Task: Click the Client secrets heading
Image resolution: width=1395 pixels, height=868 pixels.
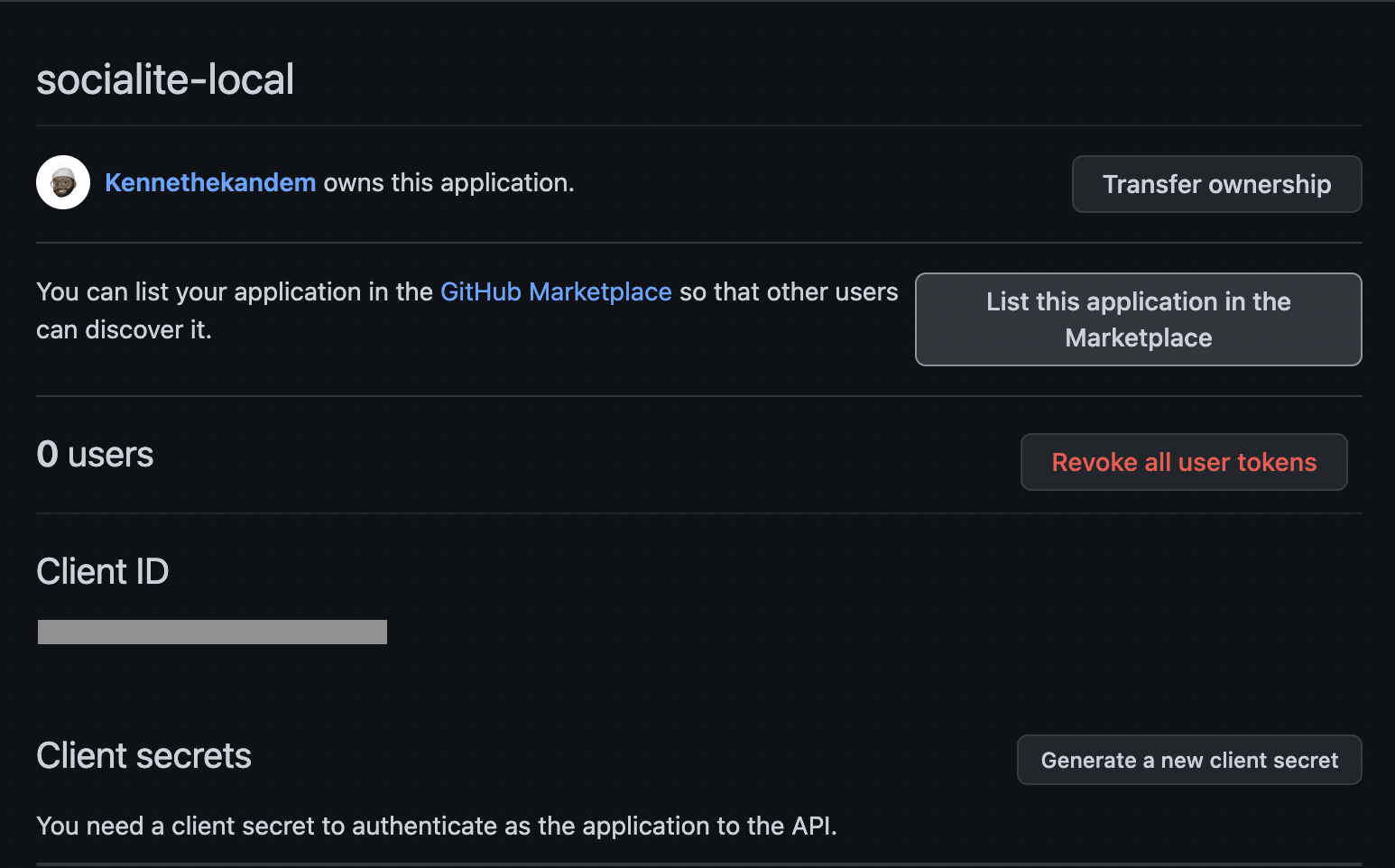Action: click(143, 756)
